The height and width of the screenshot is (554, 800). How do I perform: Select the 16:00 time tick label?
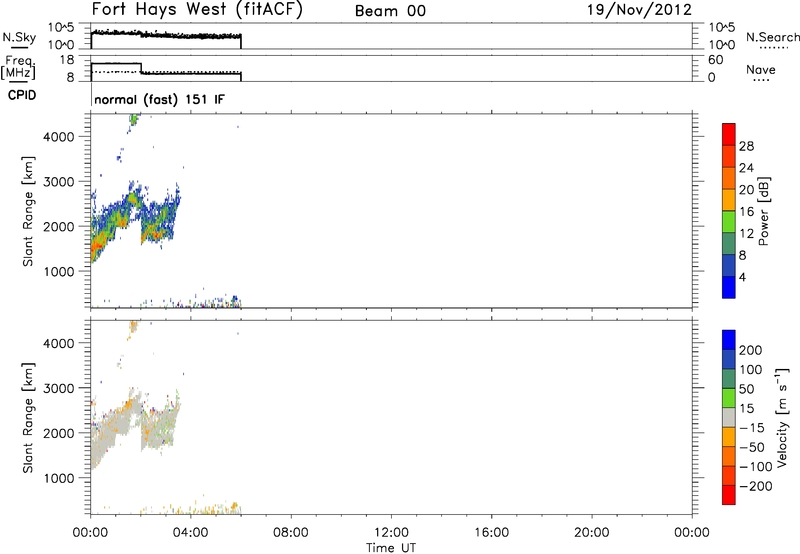pos(491,533)
